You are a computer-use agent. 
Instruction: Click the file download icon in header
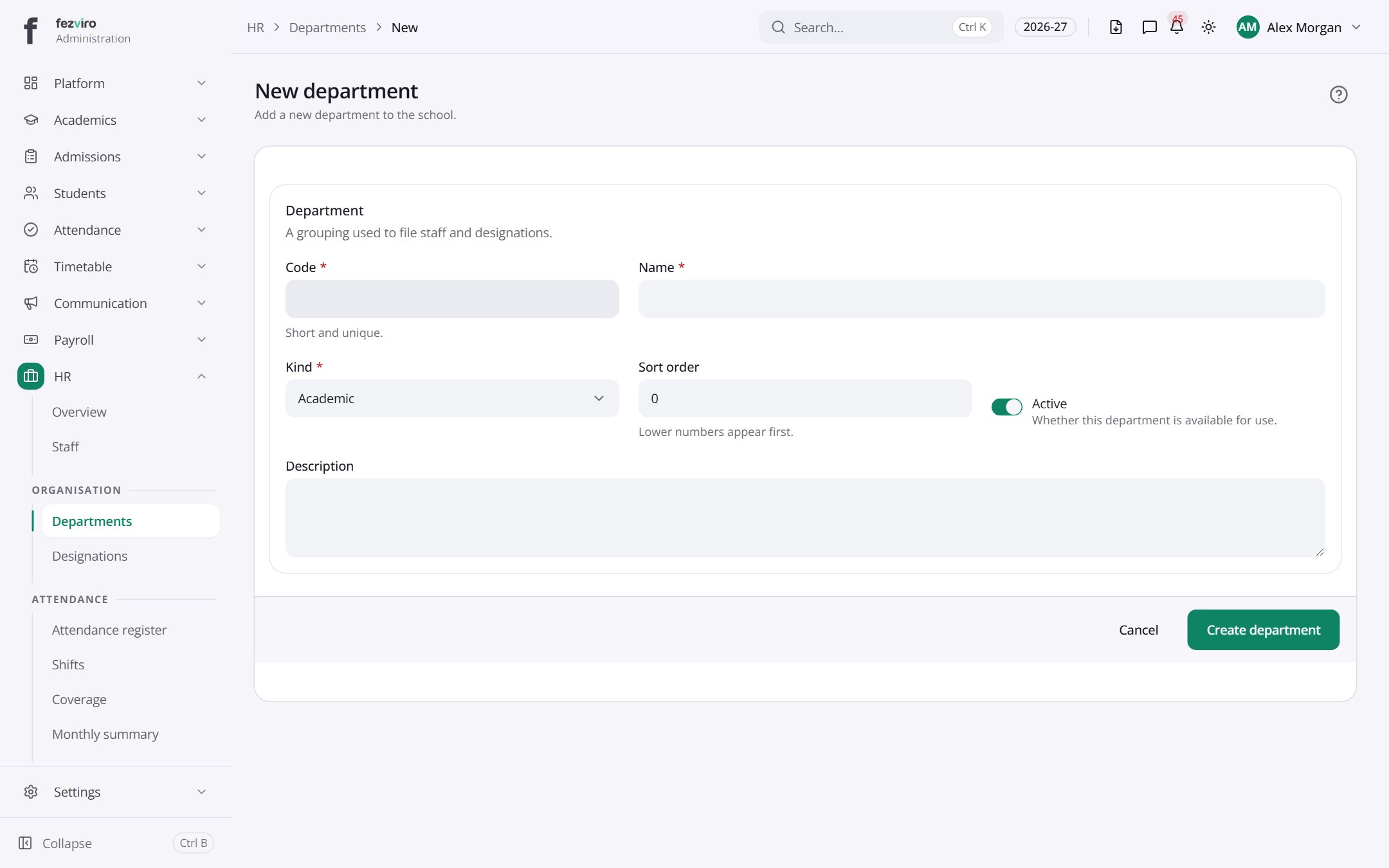1116,27
